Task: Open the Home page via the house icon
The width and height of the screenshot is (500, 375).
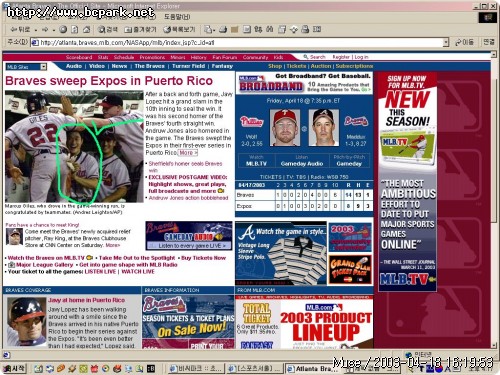Action: point(86,30)
